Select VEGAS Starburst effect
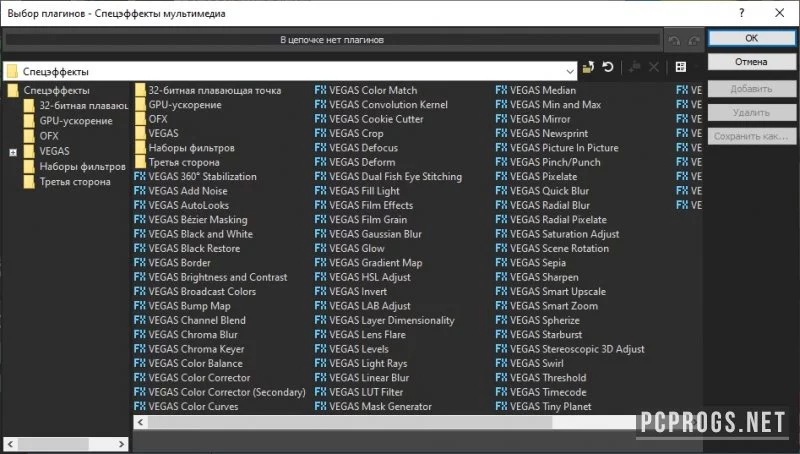 [539, 335]
